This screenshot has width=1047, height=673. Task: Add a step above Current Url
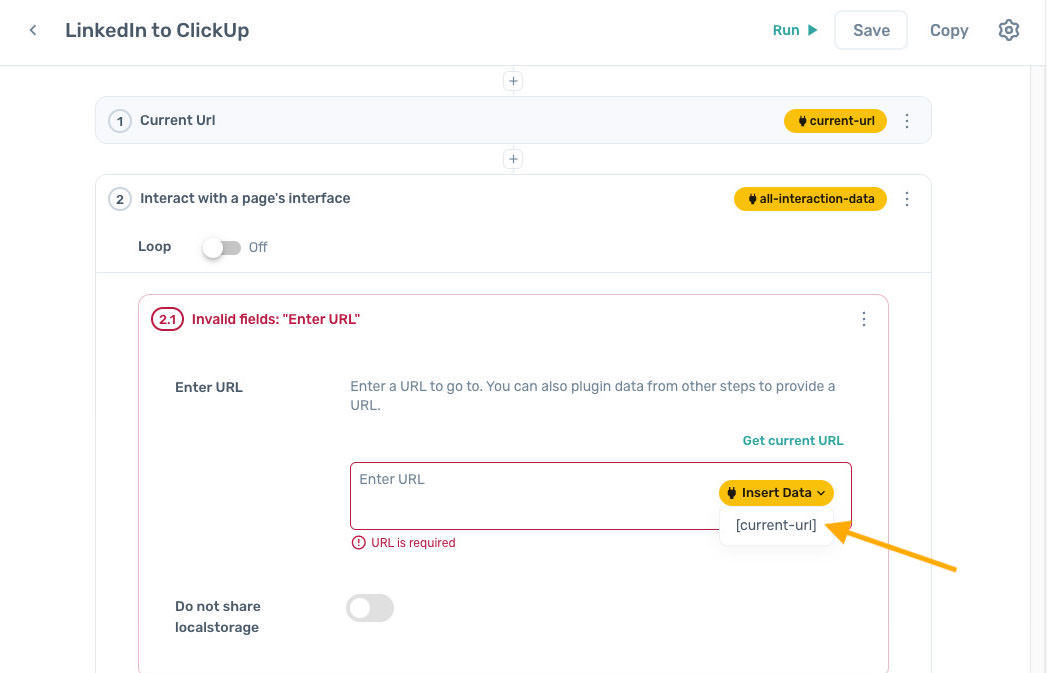tap(513, 81)
